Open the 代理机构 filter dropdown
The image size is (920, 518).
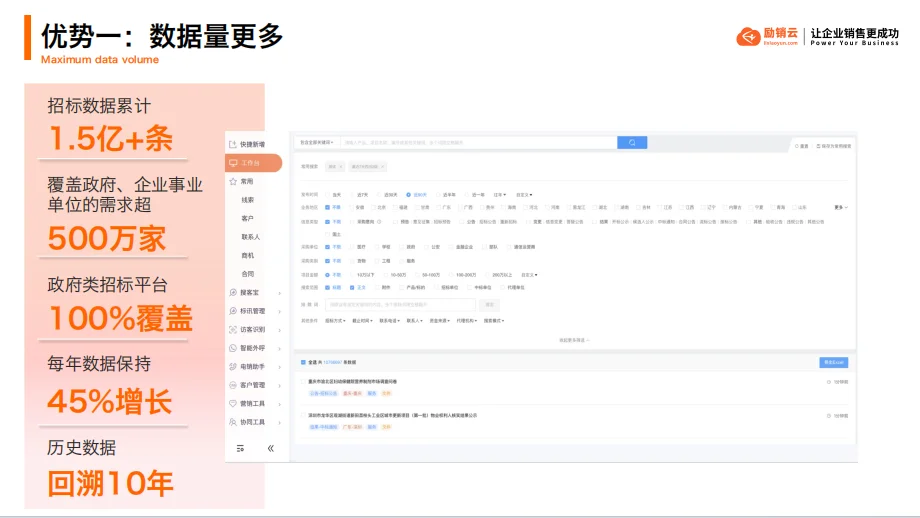[x=466, y=321]
